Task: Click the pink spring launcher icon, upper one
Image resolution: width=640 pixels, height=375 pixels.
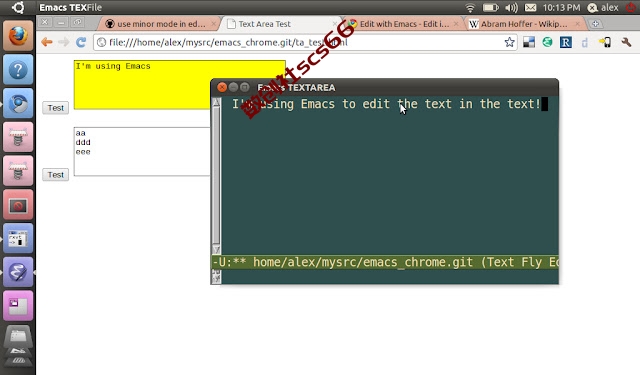Action: pos(18,137)
